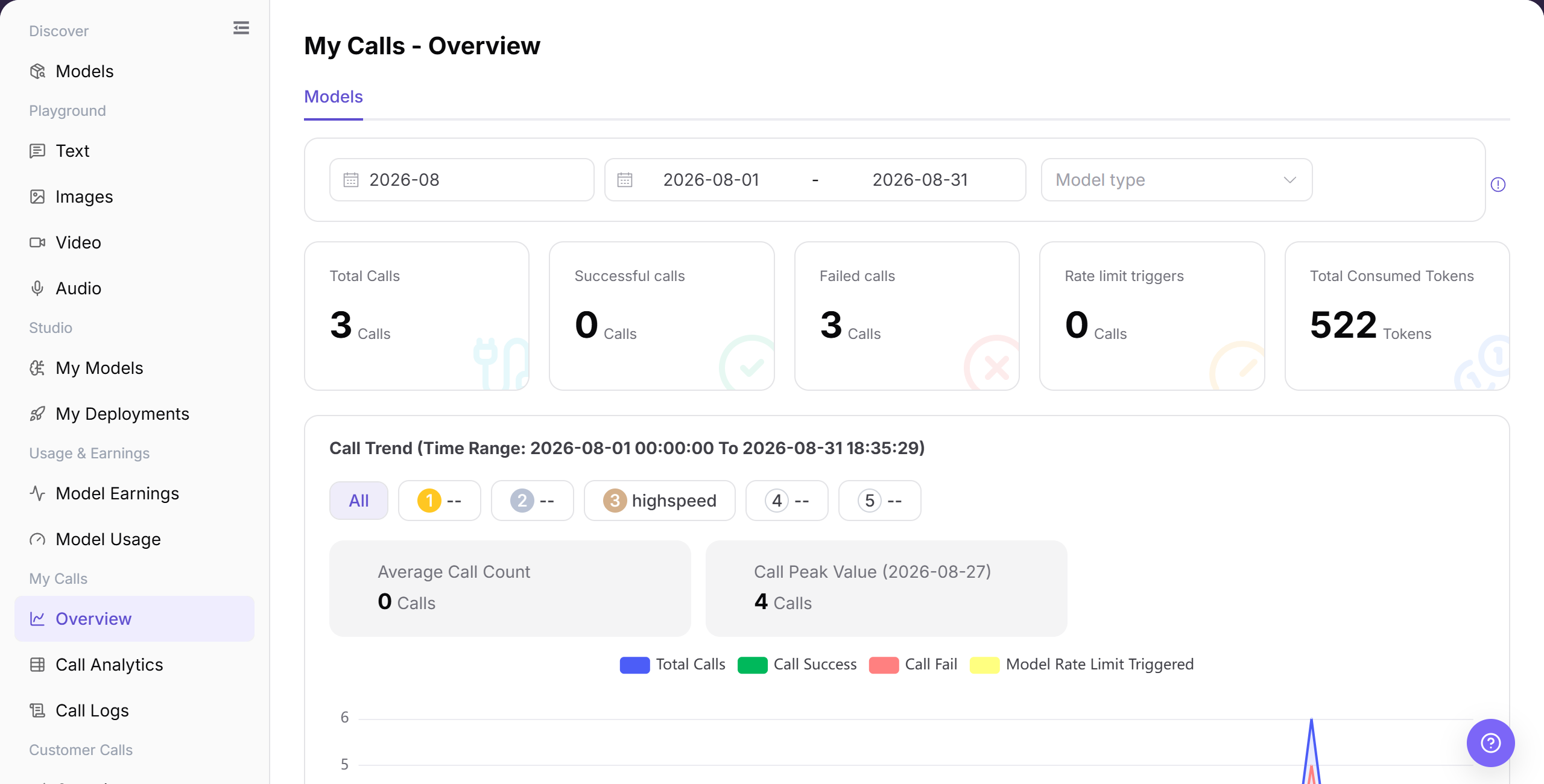Open Model Earnings page
This screenshot has width=1544, height=784.
[x=134, y=493]
